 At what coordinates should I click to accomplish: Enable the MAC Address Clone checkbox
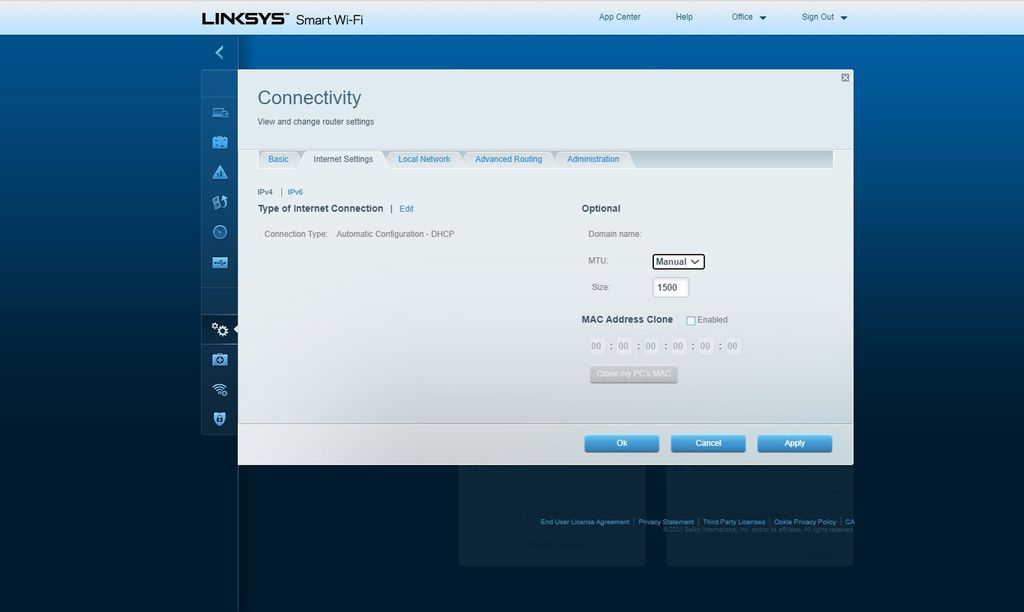pos(690,320)
